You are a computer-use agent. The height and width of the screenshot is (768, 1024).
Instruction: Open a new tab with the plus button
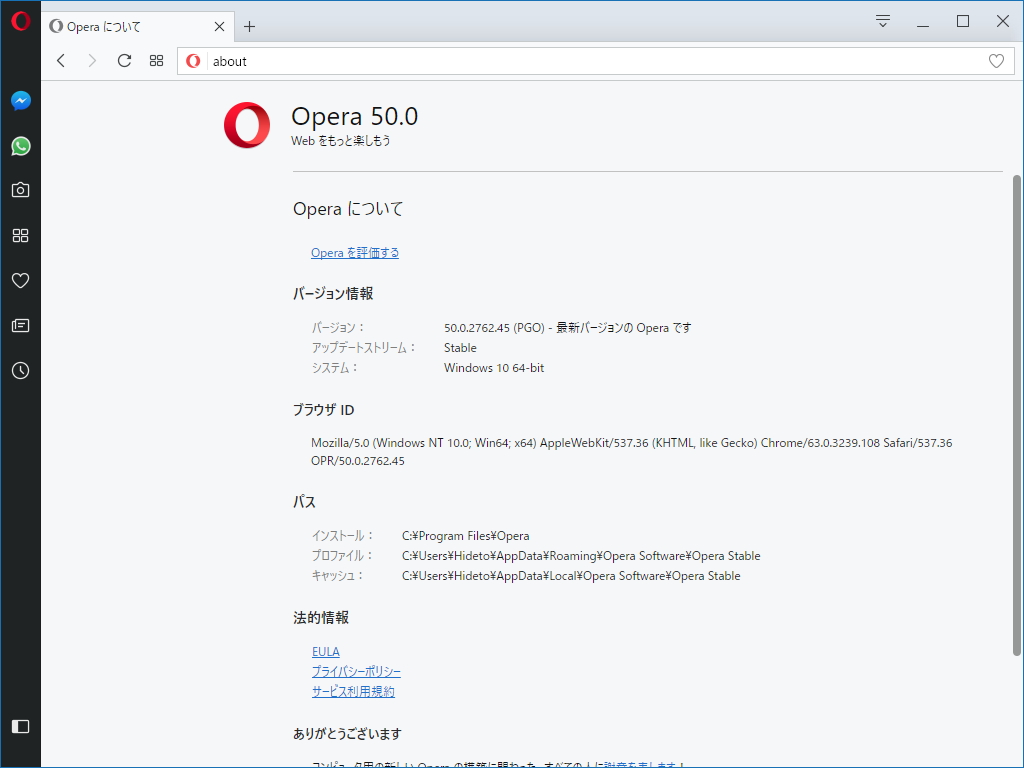249,27
